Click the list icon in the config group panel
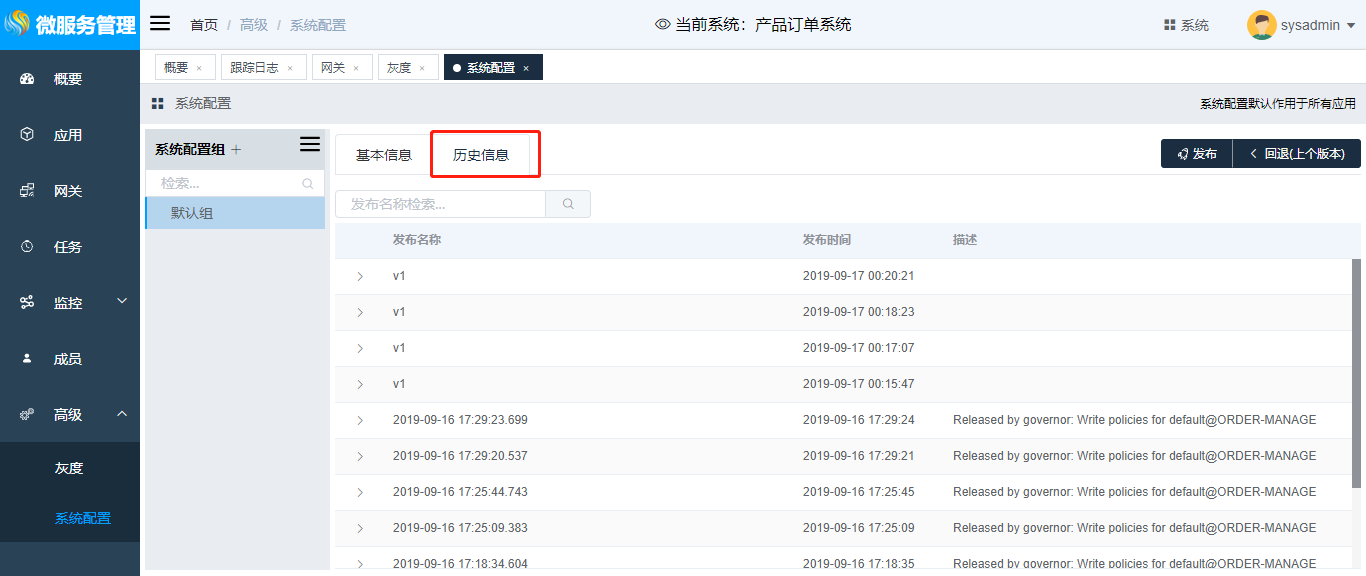1366x576 pixels. tap(310, 145)
